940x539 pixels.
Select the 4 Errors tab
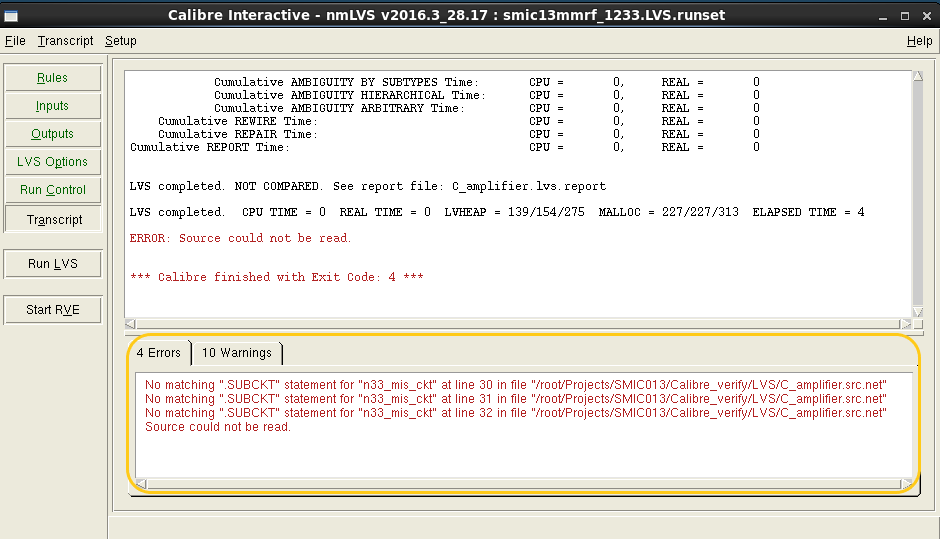coord(158,353)
